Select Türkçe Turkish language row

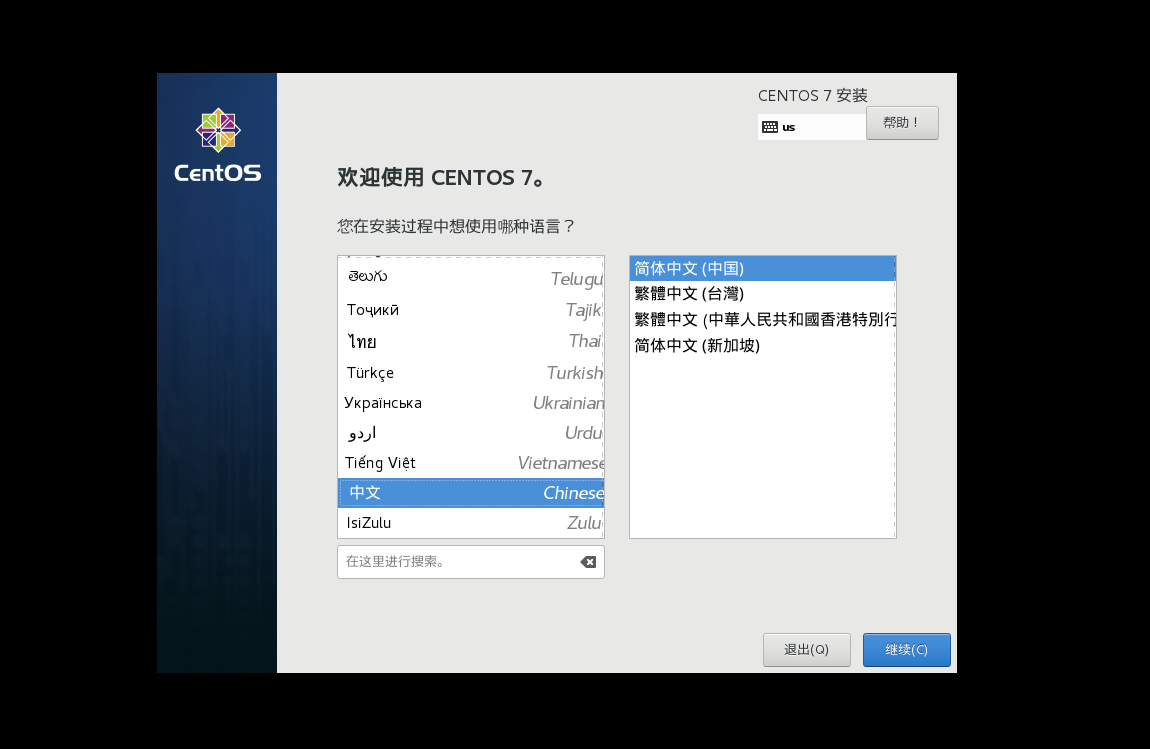click(x=471, y=373)
